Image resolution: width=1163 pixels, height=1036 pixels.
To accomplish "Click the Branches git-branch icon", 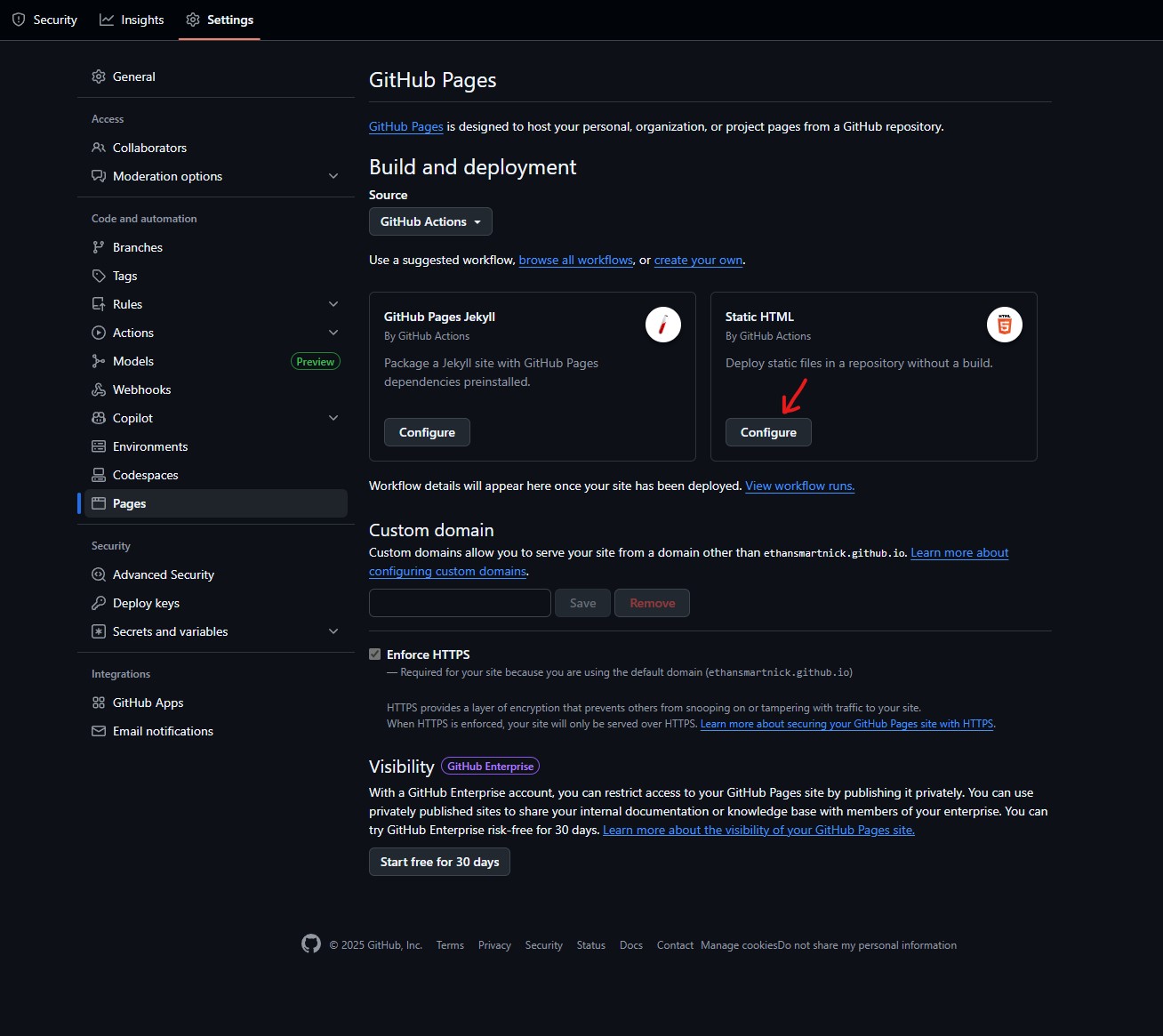I will pyautogui.click(x=99, y=247).
